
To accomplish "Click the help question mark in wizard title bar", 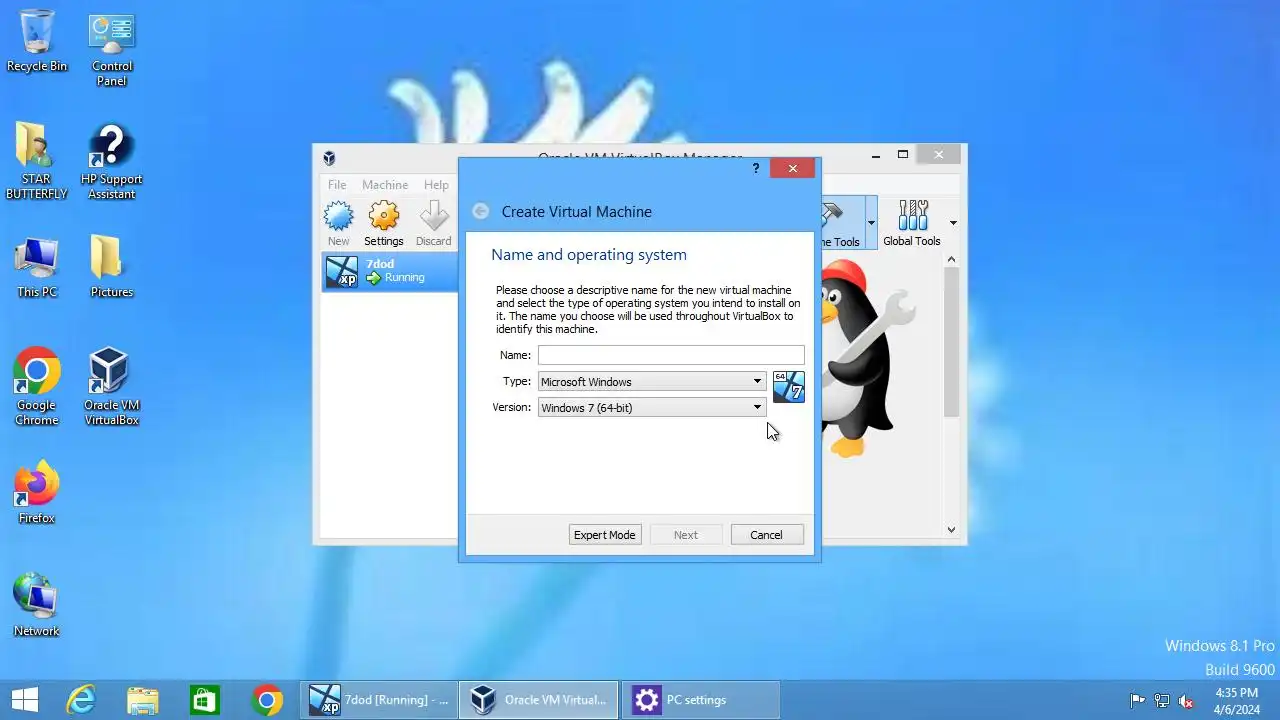I will pos(756,168).
